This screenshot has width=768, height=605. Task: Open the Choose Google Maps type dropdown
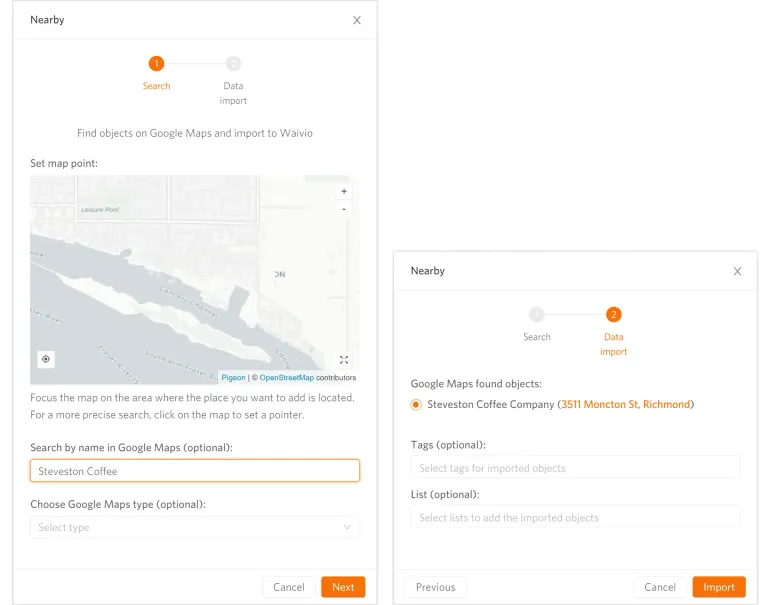[x=195, y=527]
